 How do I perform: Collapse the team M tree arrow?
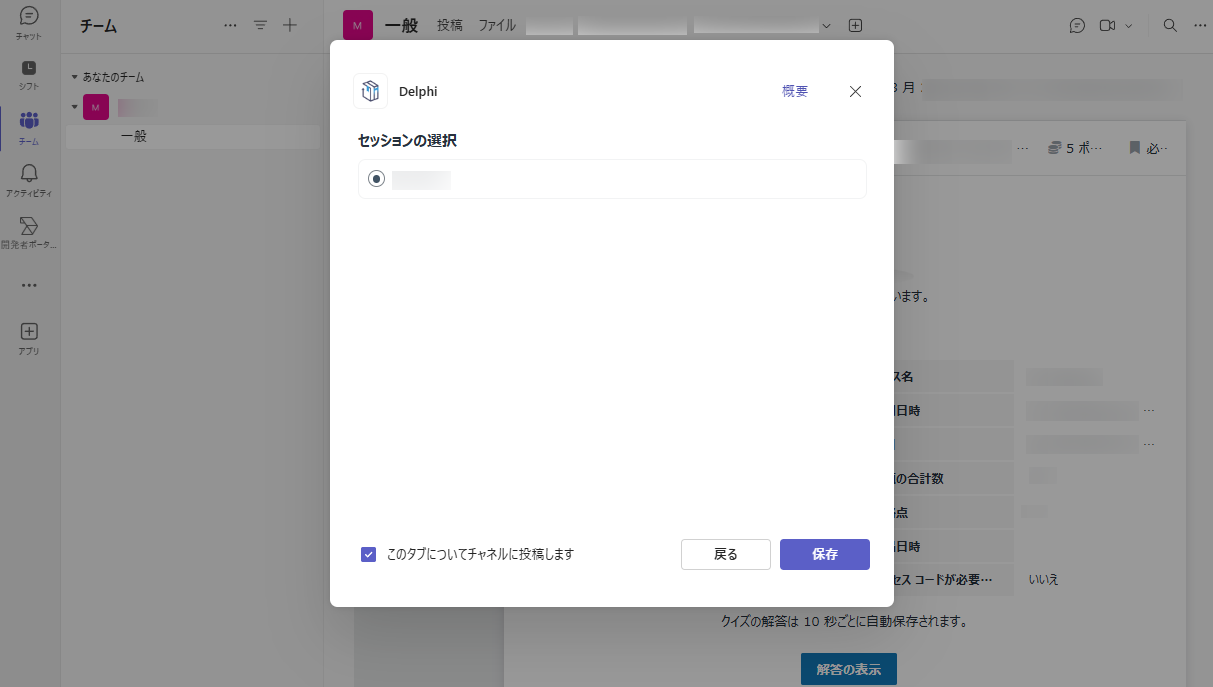point(74,106)
